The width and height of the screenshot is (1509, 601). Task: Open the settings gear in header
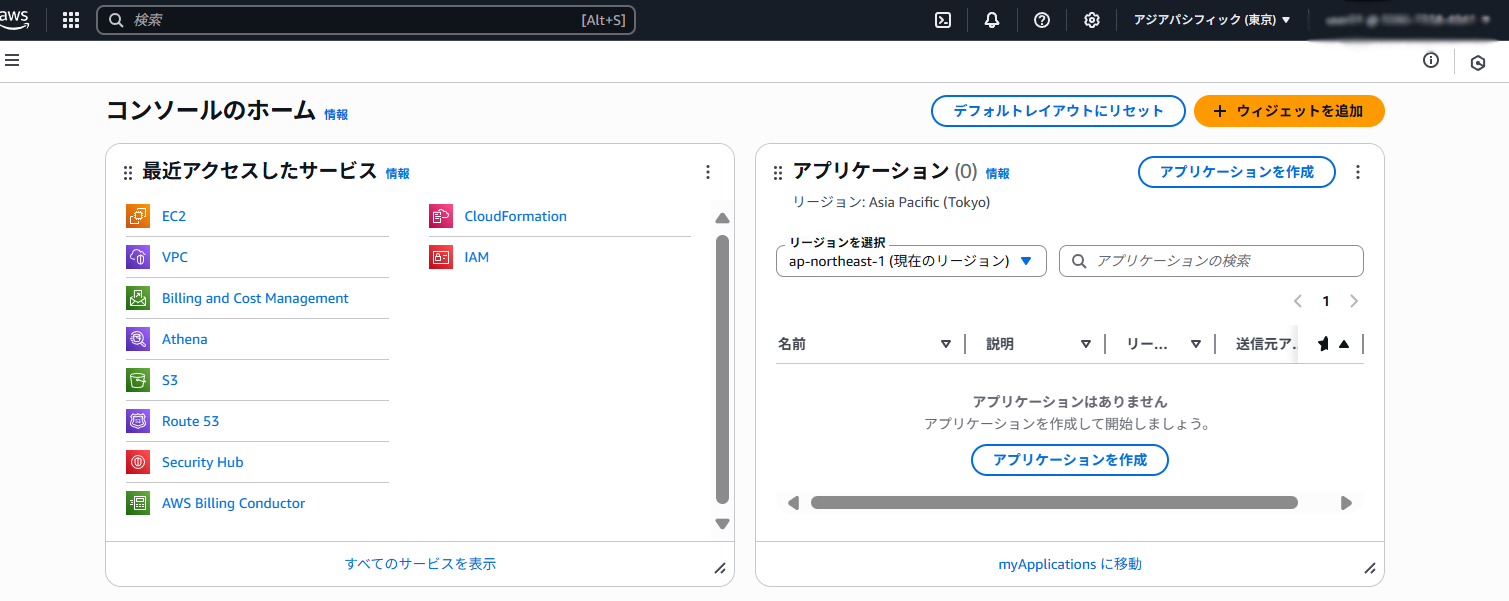click(1092, 20)
